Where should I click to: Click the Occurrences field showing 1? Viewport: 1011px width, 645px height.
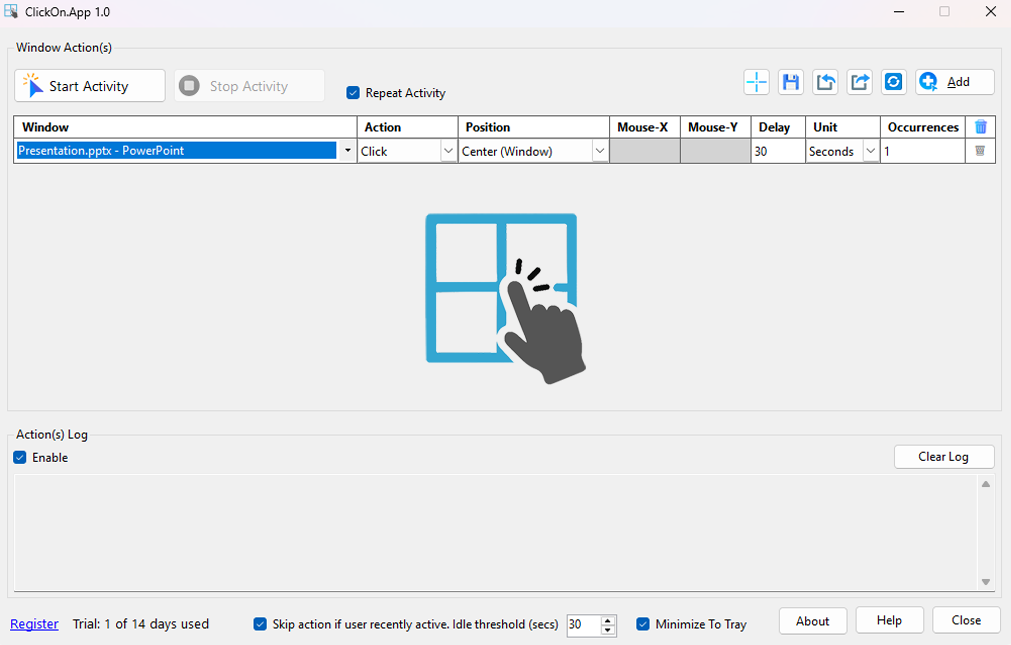click(923, 151)
